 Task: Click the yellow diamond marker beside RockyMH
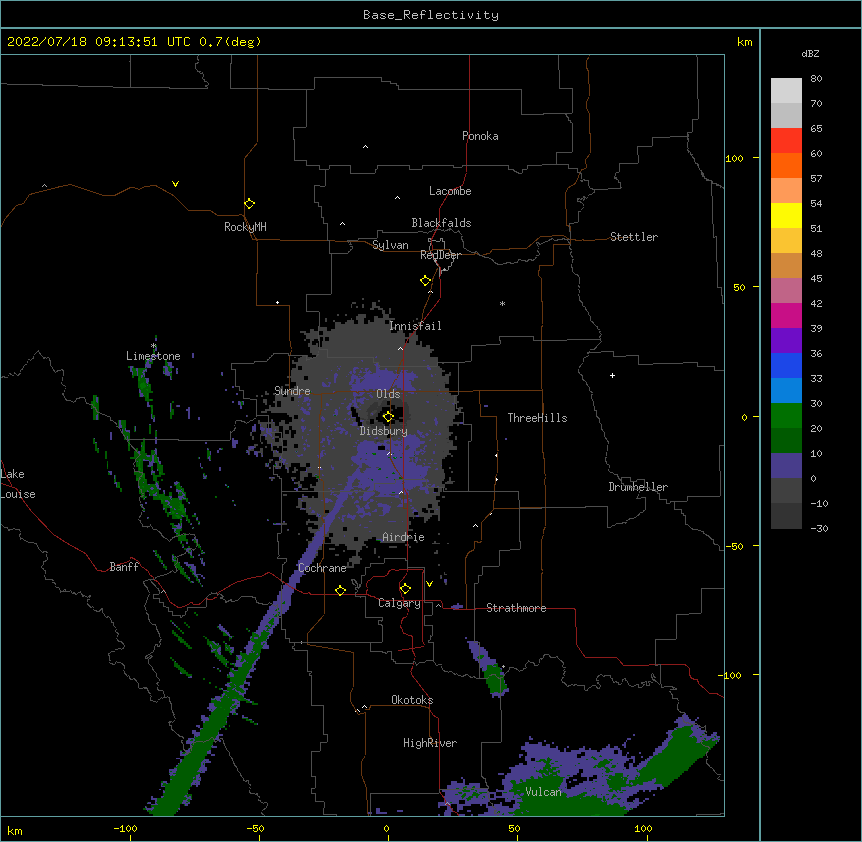pos(249,203)
